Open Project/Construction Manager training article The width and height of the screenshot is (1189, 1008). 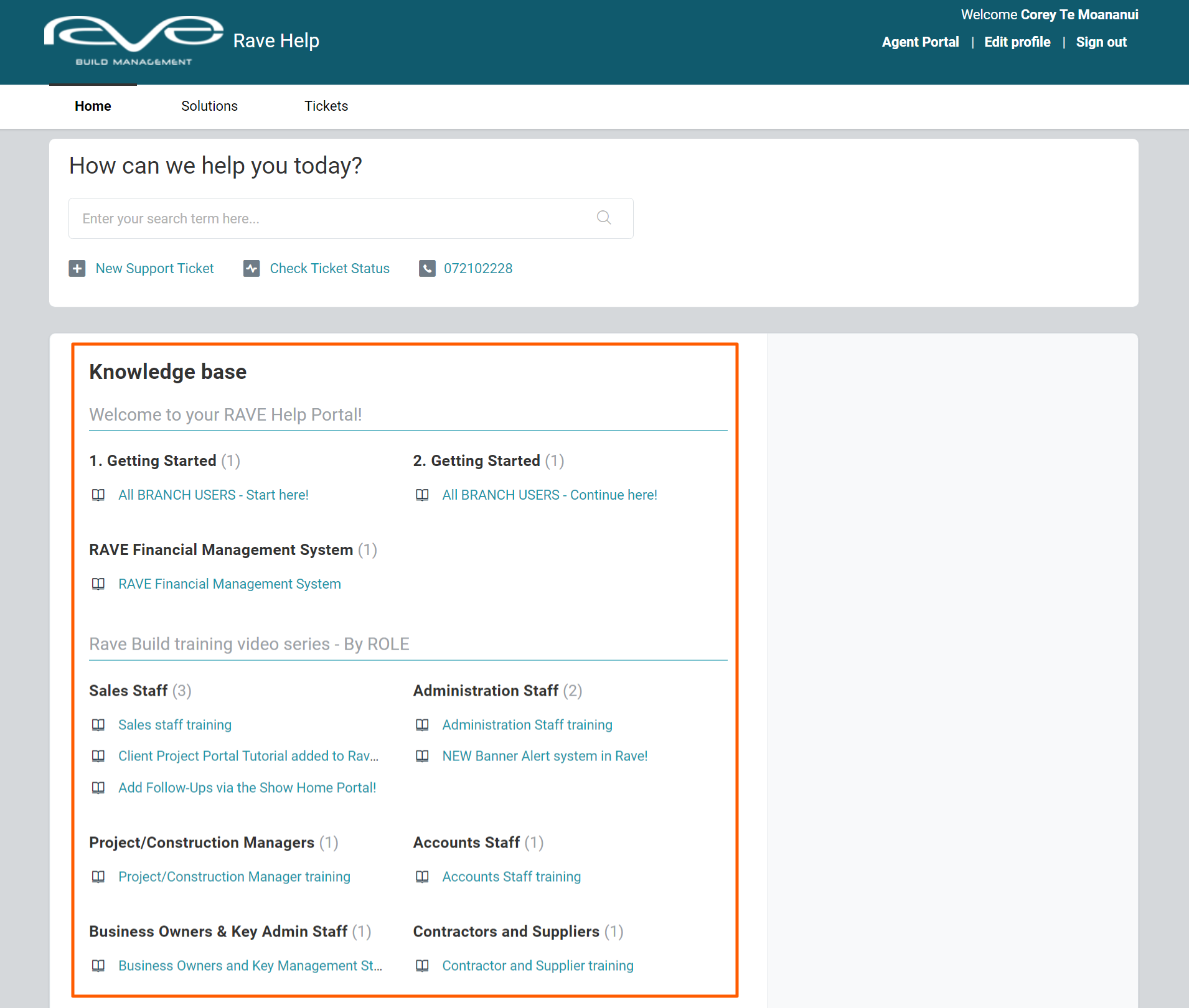tap(234, 877)
